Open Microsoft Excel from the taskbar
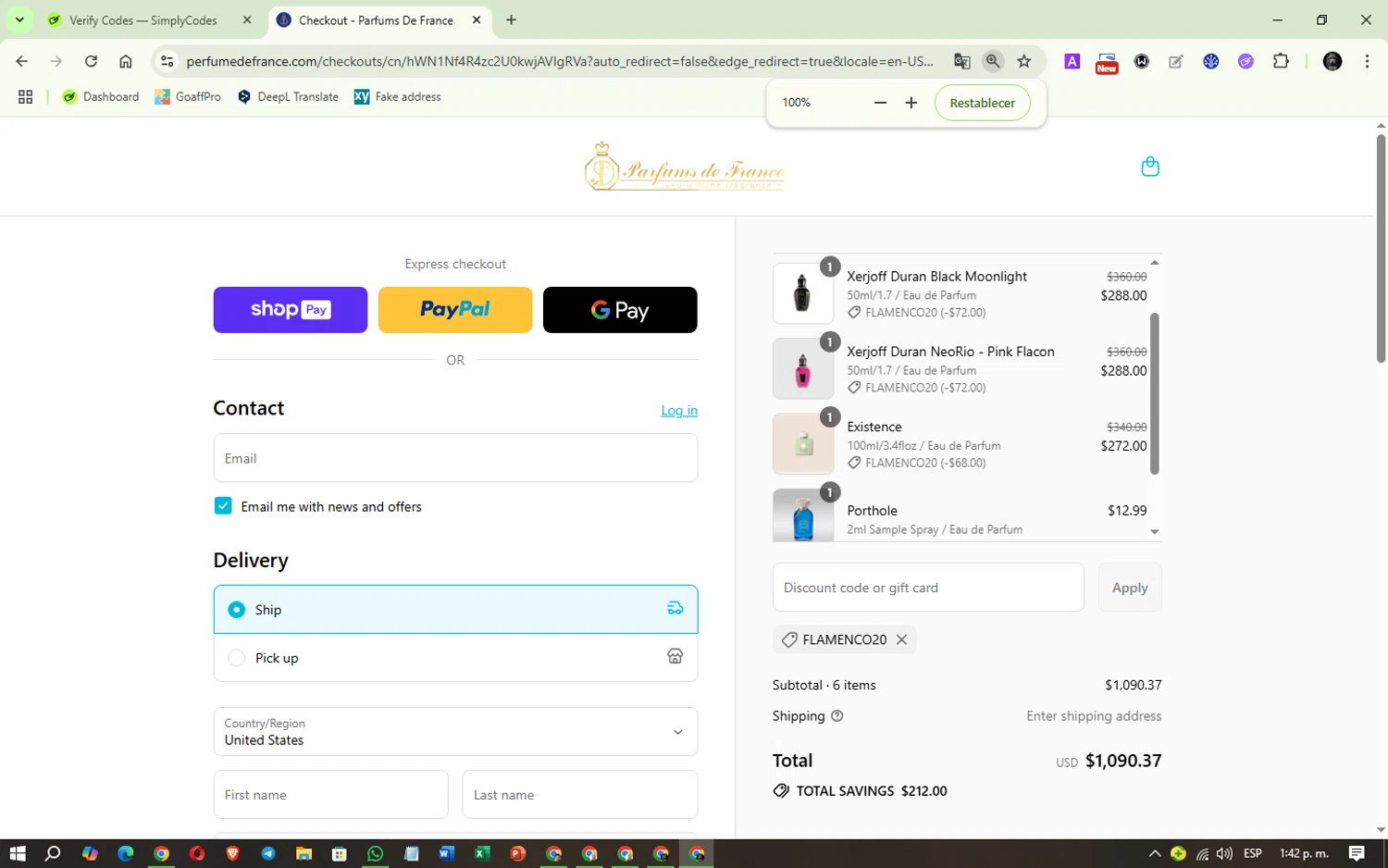Viewport: 1388px width, 868px height. click(482, 853)
